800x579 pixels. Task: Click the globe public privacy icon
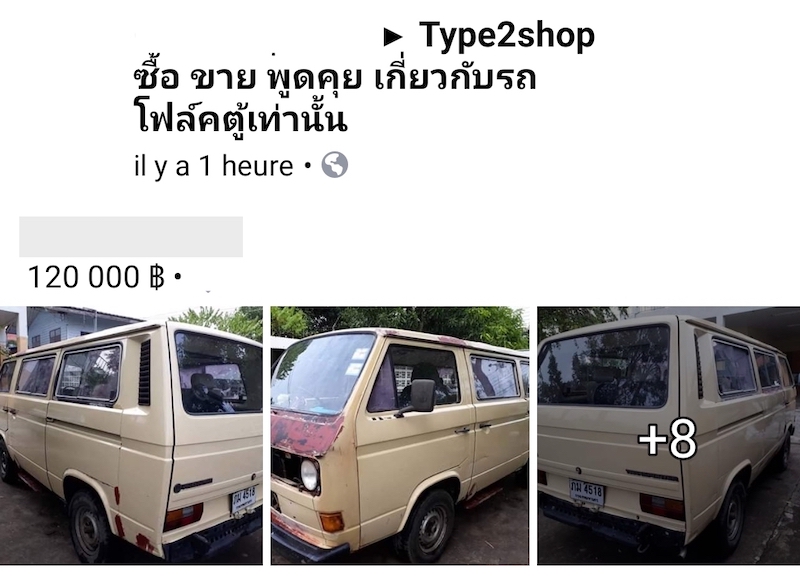[x=335, y=165]
